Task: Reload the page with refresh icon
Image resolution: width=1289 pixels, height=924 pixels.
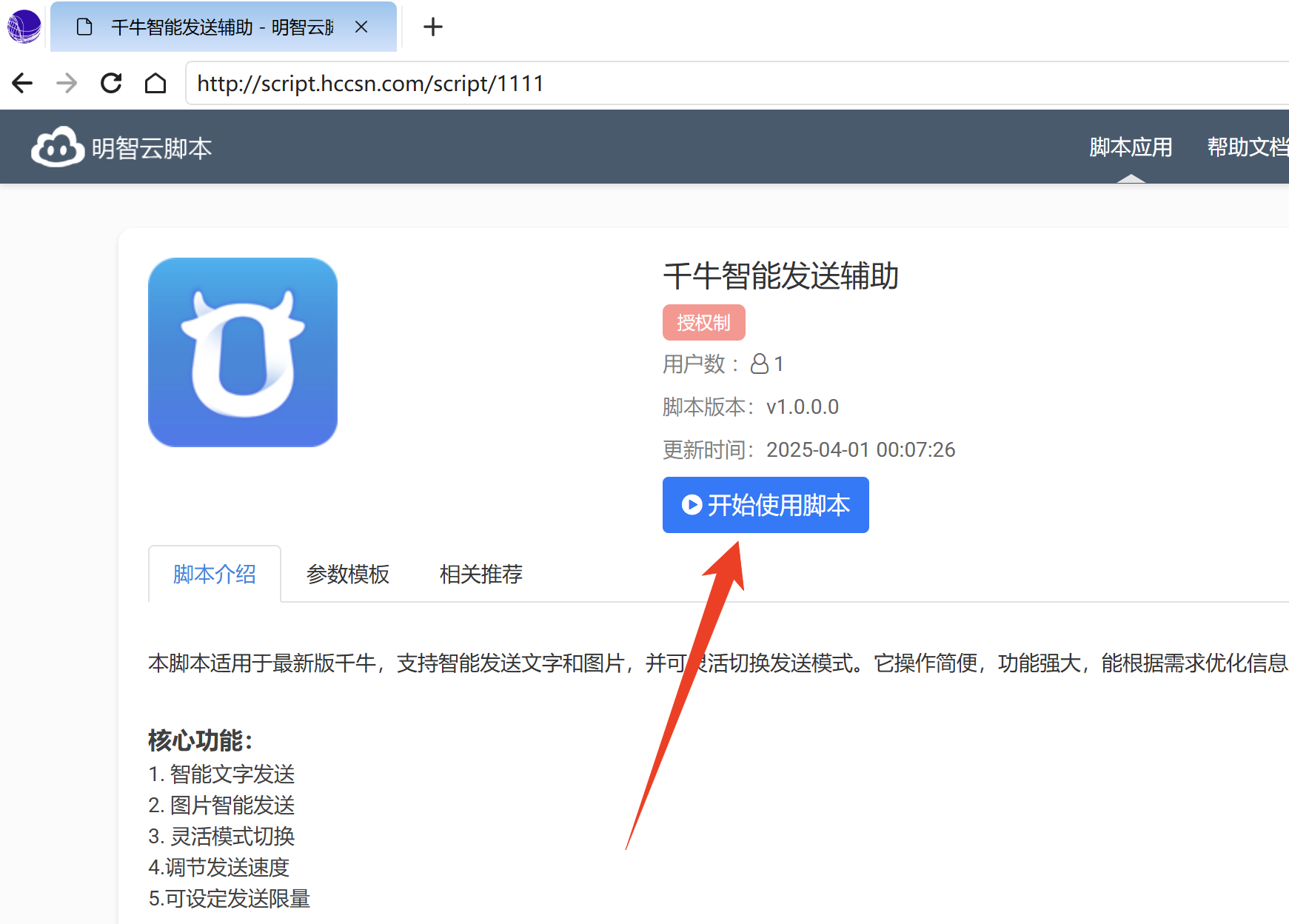Action: [x=111, y=83]
